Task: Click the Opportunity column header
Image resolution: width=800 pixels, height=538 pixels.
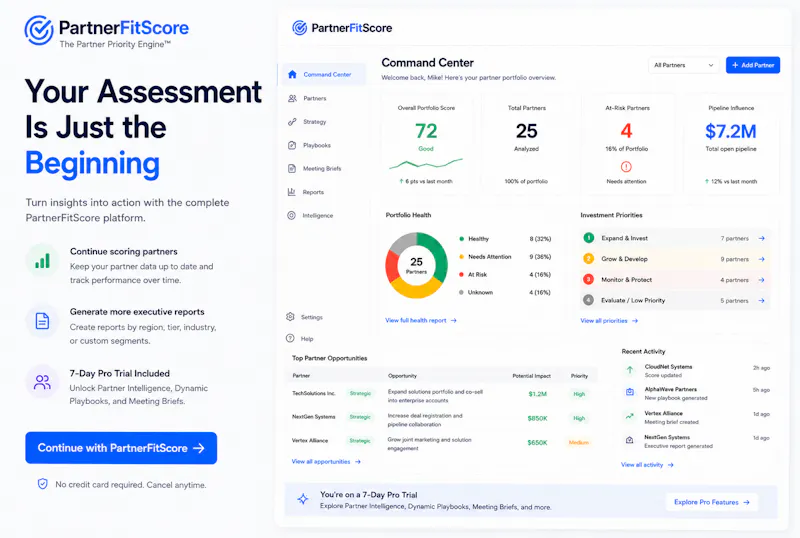Action: tap(402, 376)
